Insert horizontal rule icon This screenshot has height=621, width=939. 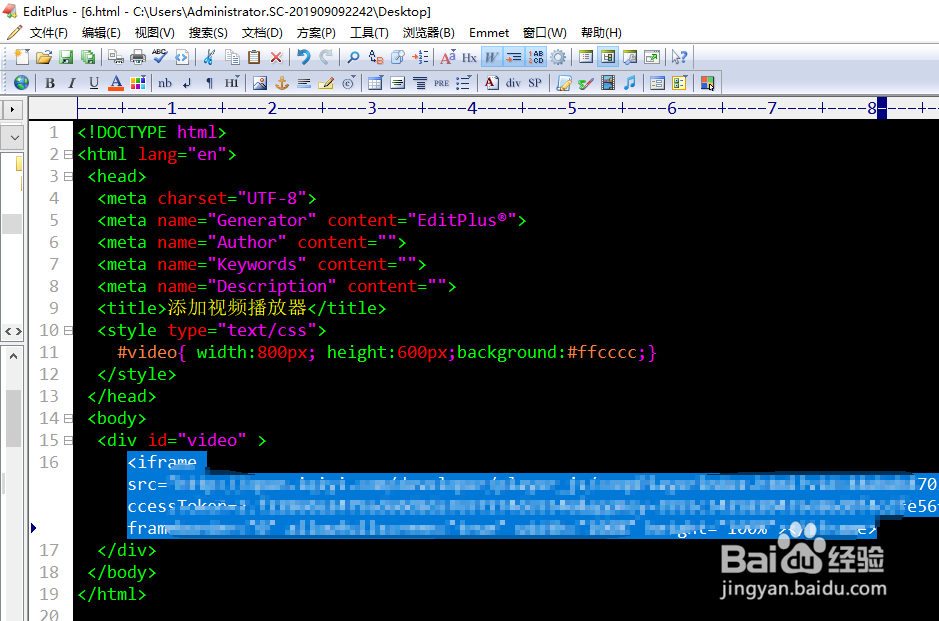coord(304,83)
